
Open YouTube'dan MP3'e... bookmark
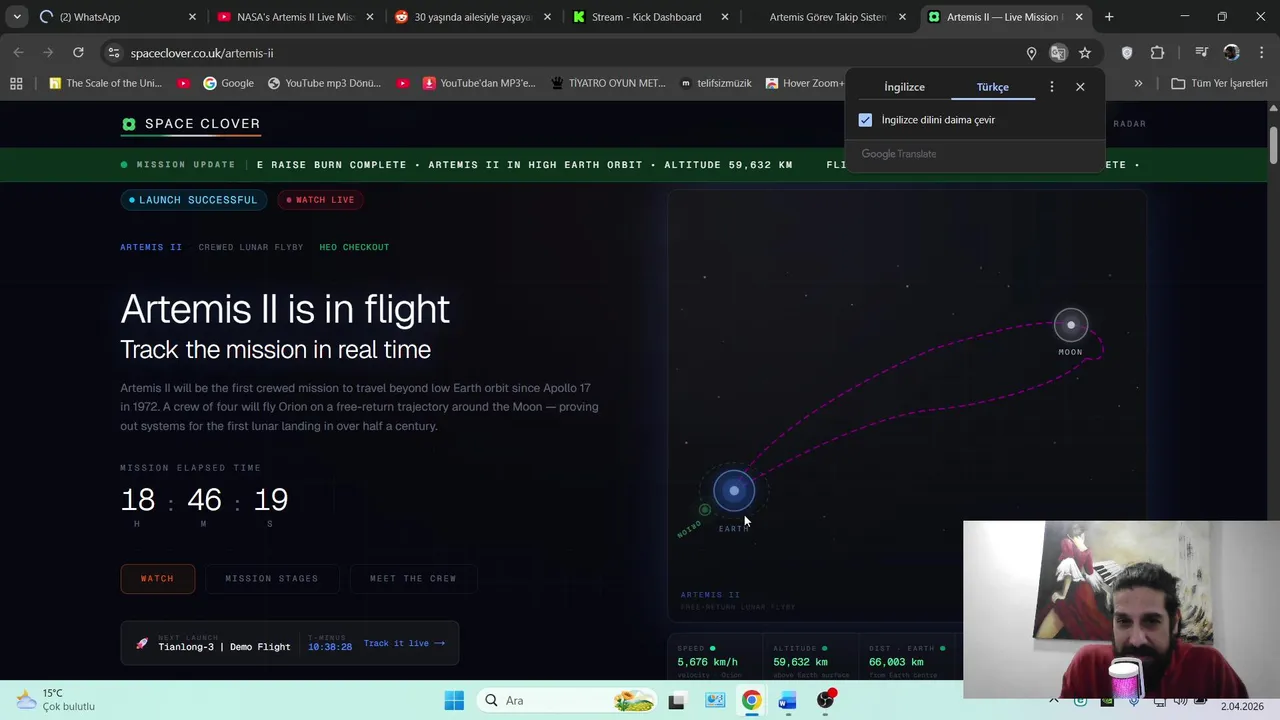pos(479,83)
